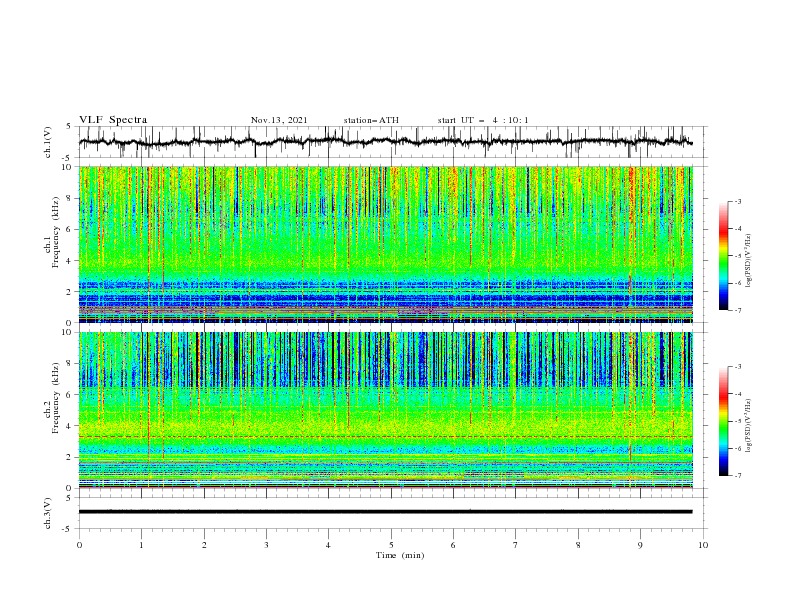The width and height of the screenshot is (792, 612).
Task: Click the "10" kHz tick on ch.2 frequency axis
Action: (x=69, y=332)
